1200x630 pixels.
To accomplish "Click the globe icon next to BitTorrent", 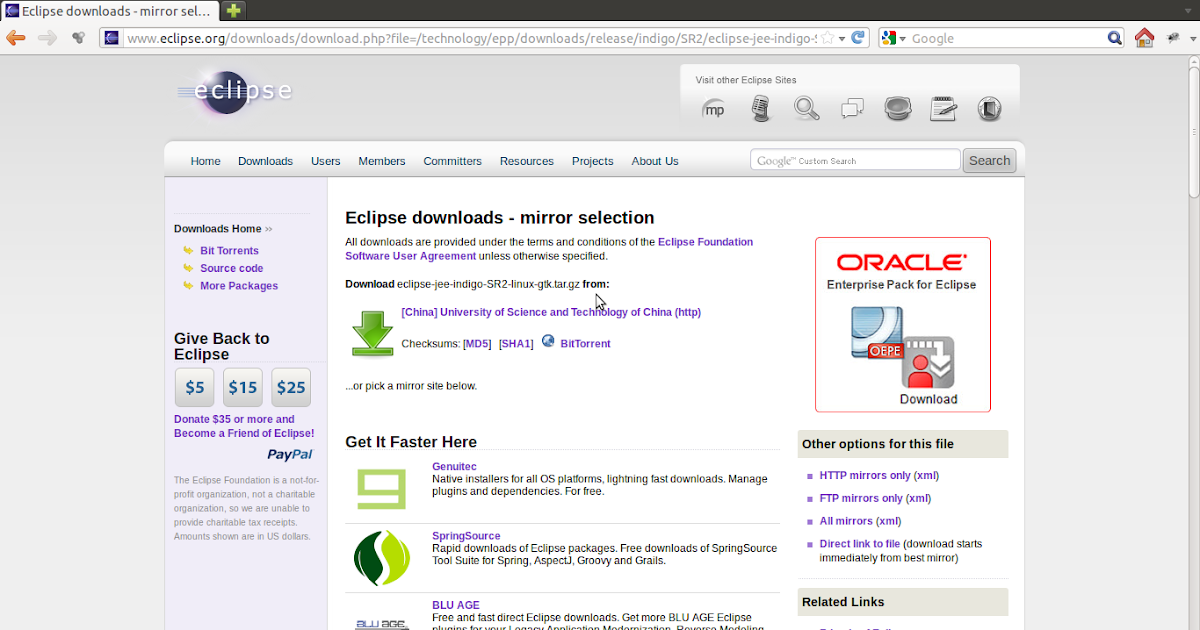I will [548, 341].
